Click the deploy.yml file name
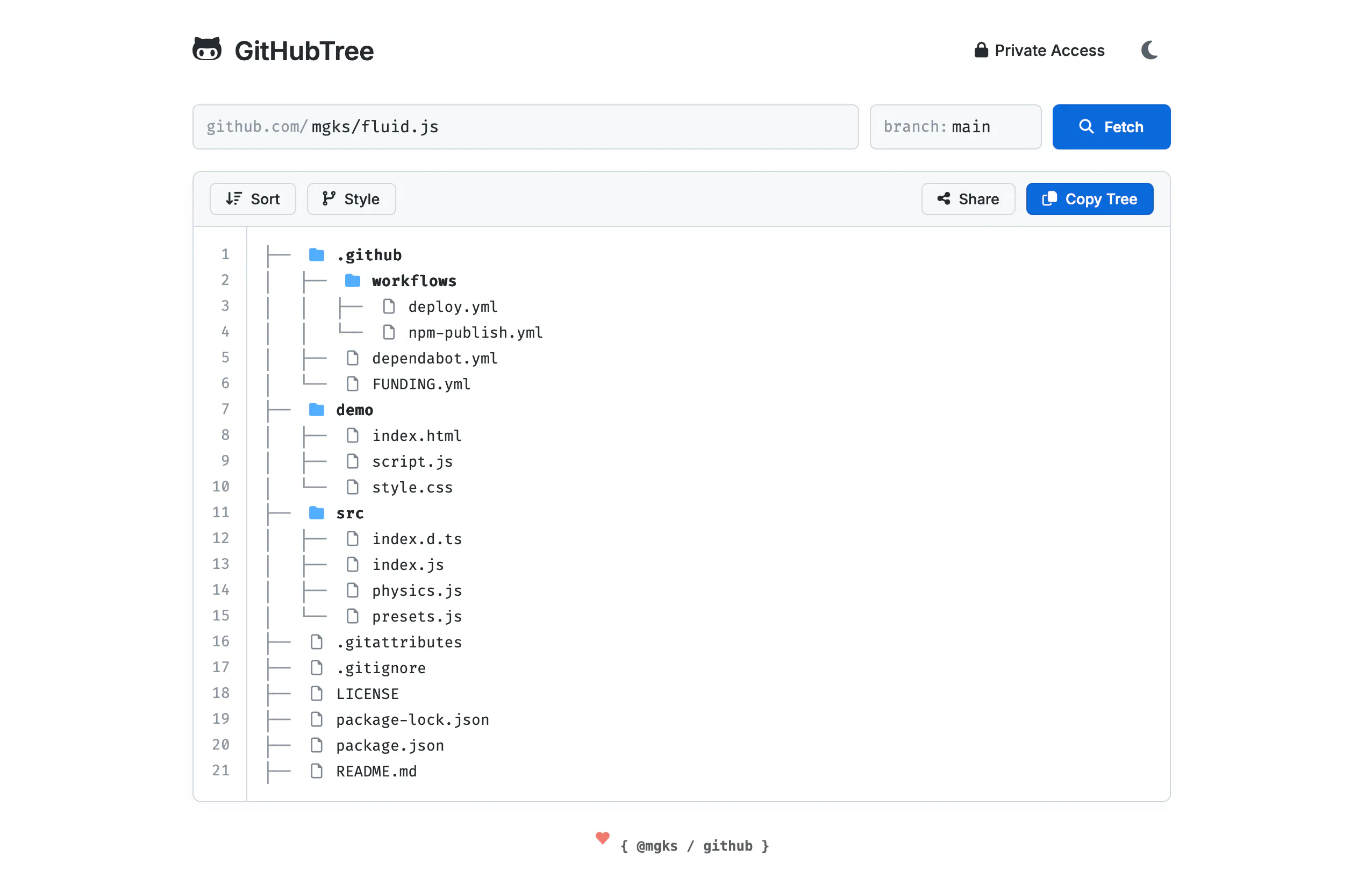Image resolution: width=1372 pixels, height=870 pixels. (453, 306)
